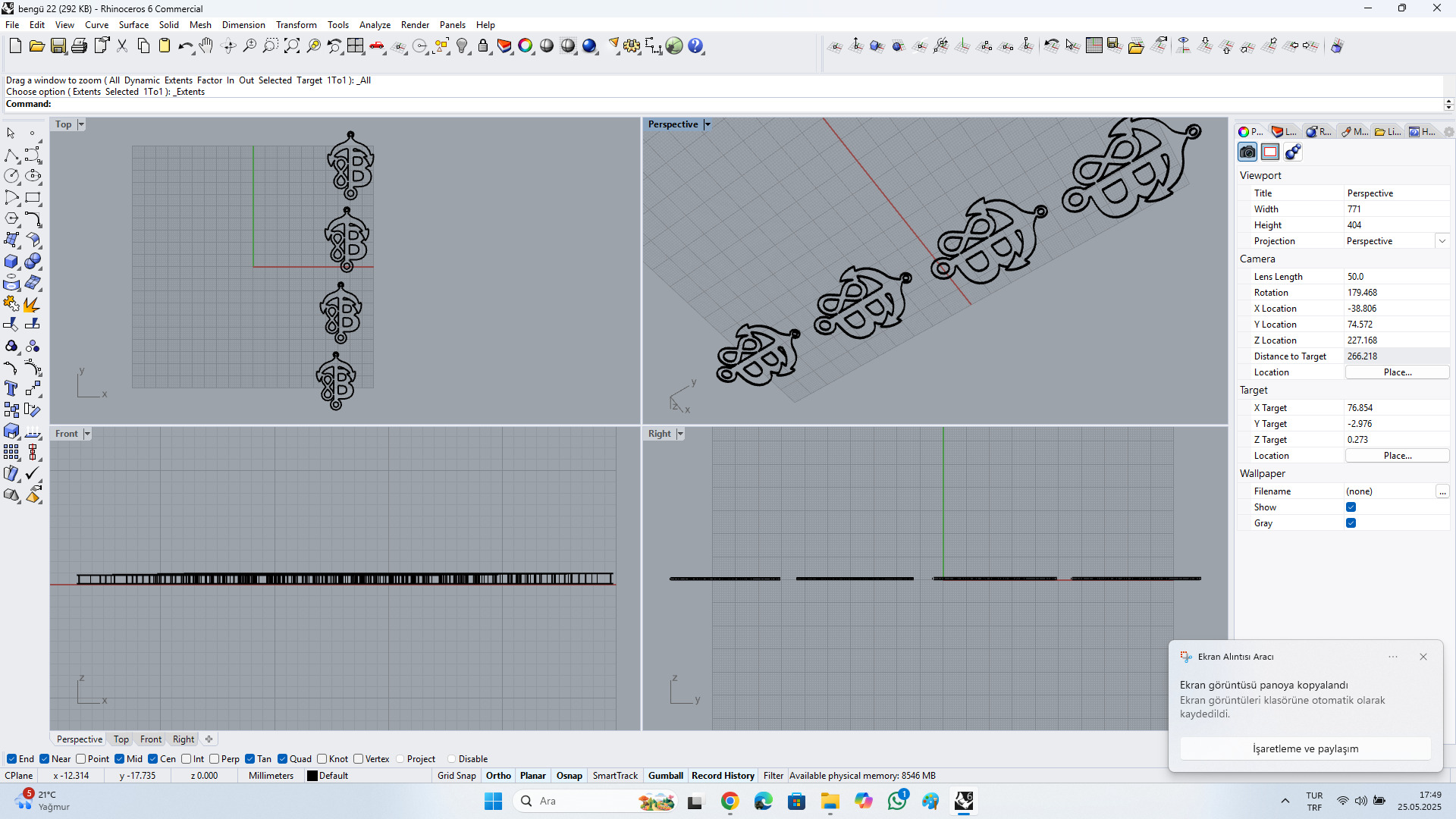Expand the Perspective viewport title menu arrow
The width and height of the screenshot is (1456, 819).
pyautogui.click(x=708, y=124)
